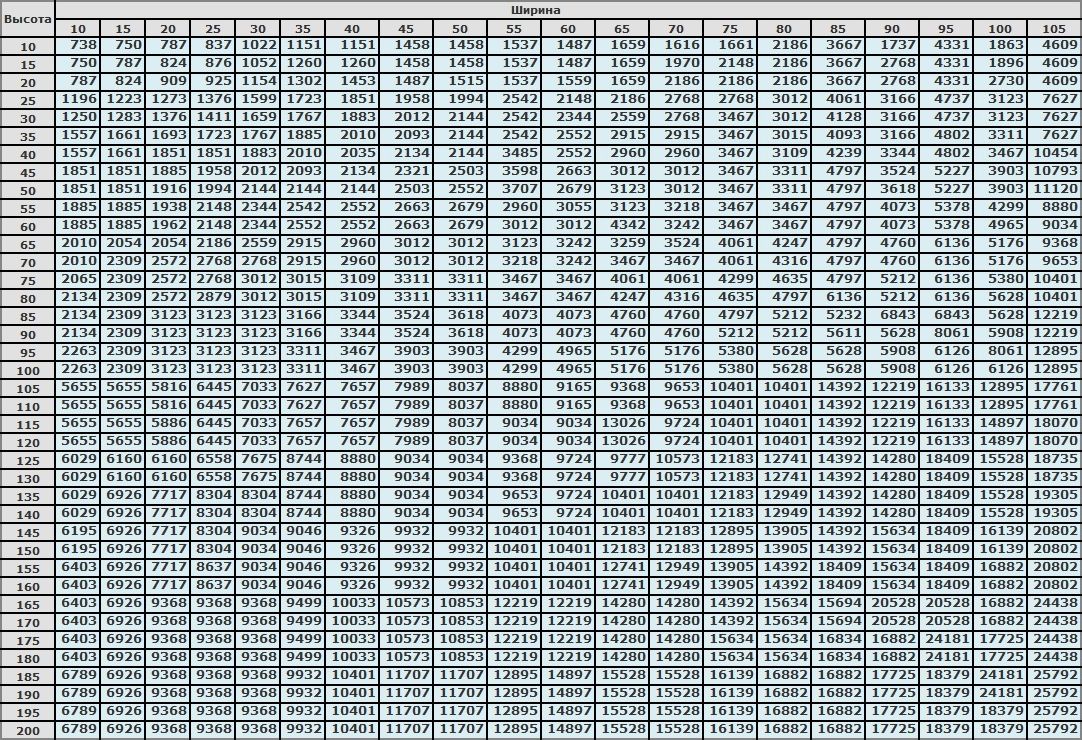Click the "Ширина" table header
The width and height of the screenshot is (1082, 740).
click(x=567, y=9)
